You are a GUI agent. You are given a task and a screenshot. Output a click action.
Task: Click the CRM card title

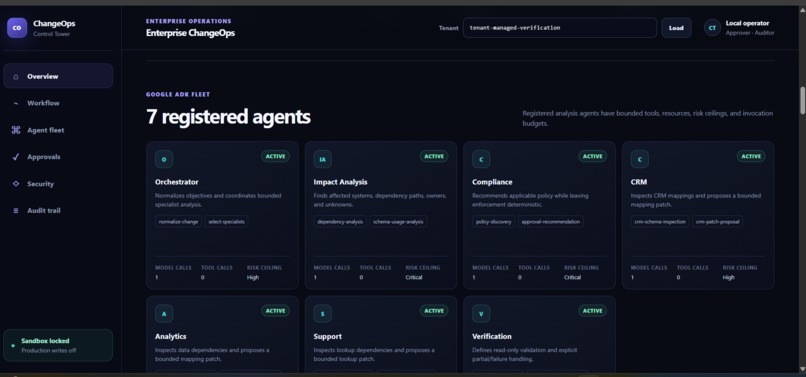point(638,182)
